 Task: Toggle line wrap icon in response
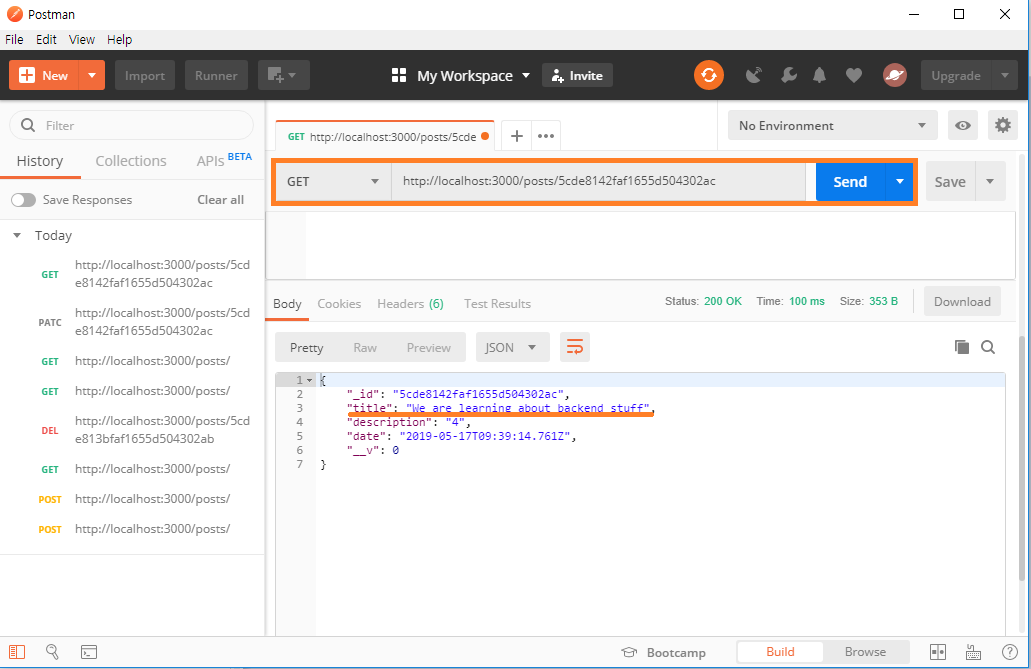pos(575,347)
